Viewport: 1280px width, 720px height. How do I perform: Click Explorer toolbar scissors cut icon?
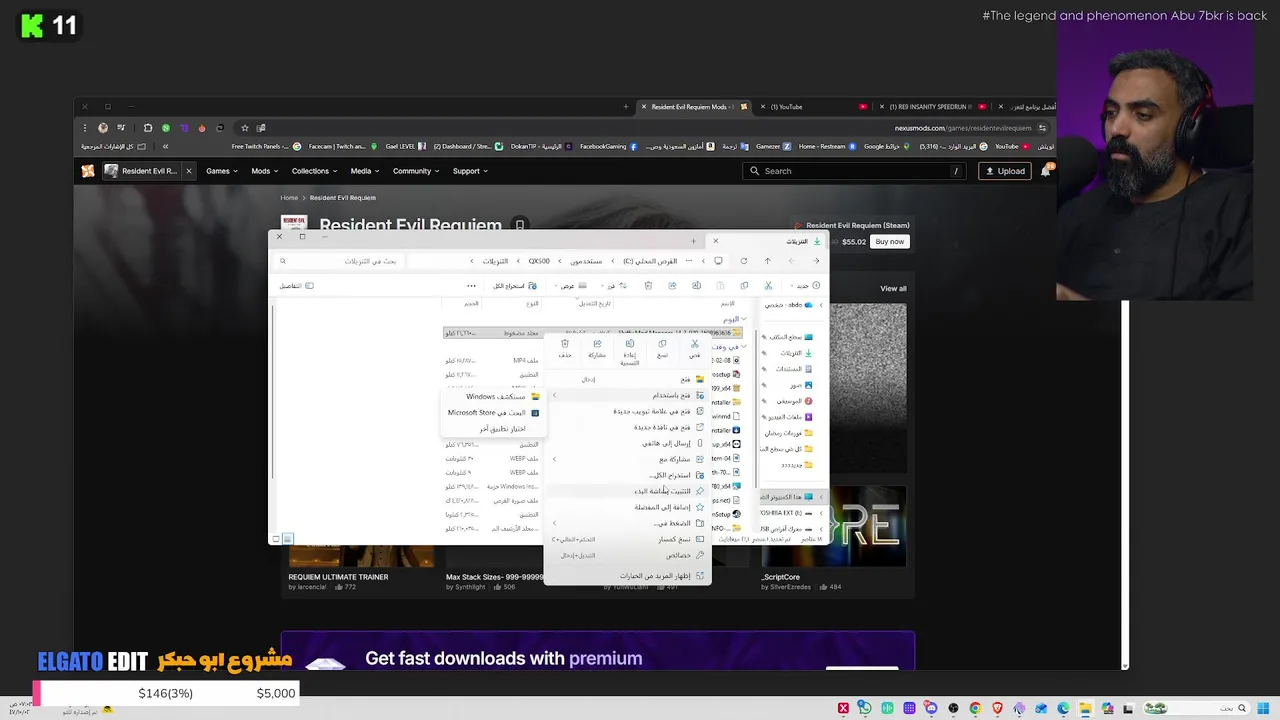pos(768,286)
